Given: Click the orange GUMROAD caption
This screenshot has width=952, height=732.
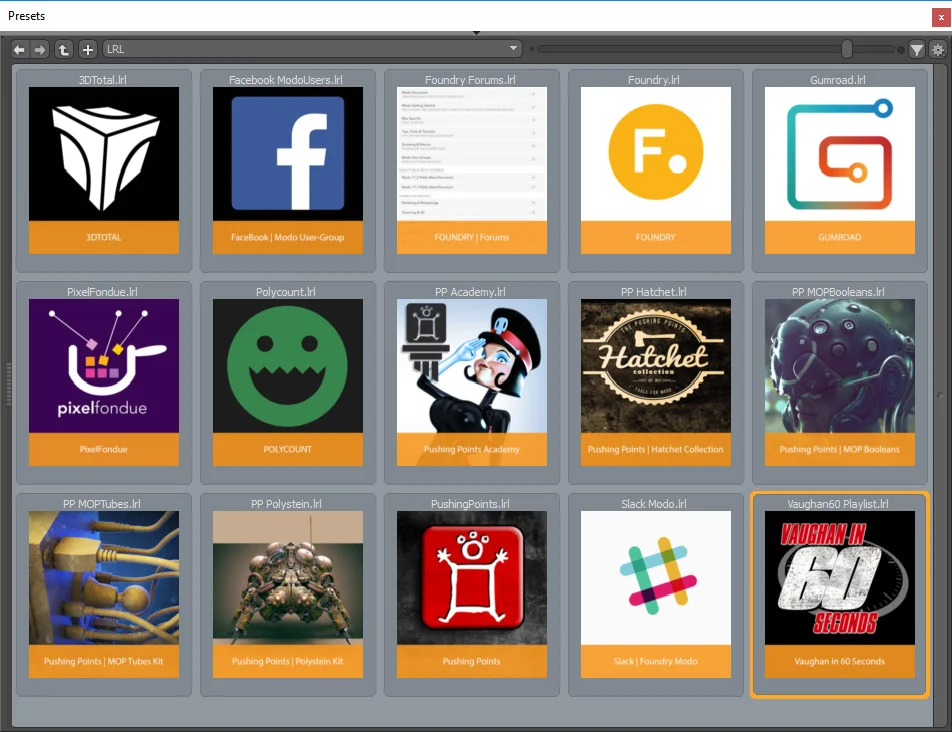Looking at the screenshot, I should click(x=840, y=237).
